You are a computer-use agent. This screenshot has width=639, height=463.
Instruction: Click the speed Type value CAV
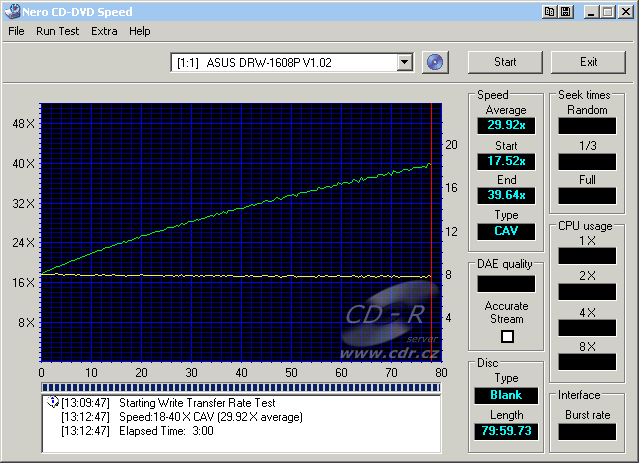506,231
